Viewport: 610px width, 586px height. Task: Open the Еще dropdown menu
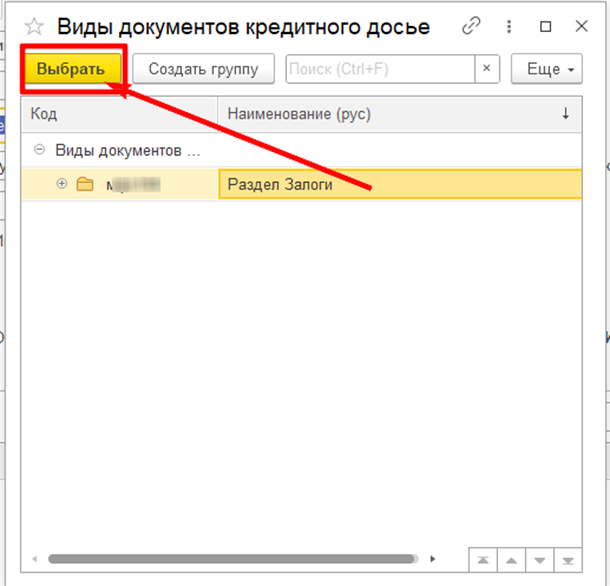point(547,69)
